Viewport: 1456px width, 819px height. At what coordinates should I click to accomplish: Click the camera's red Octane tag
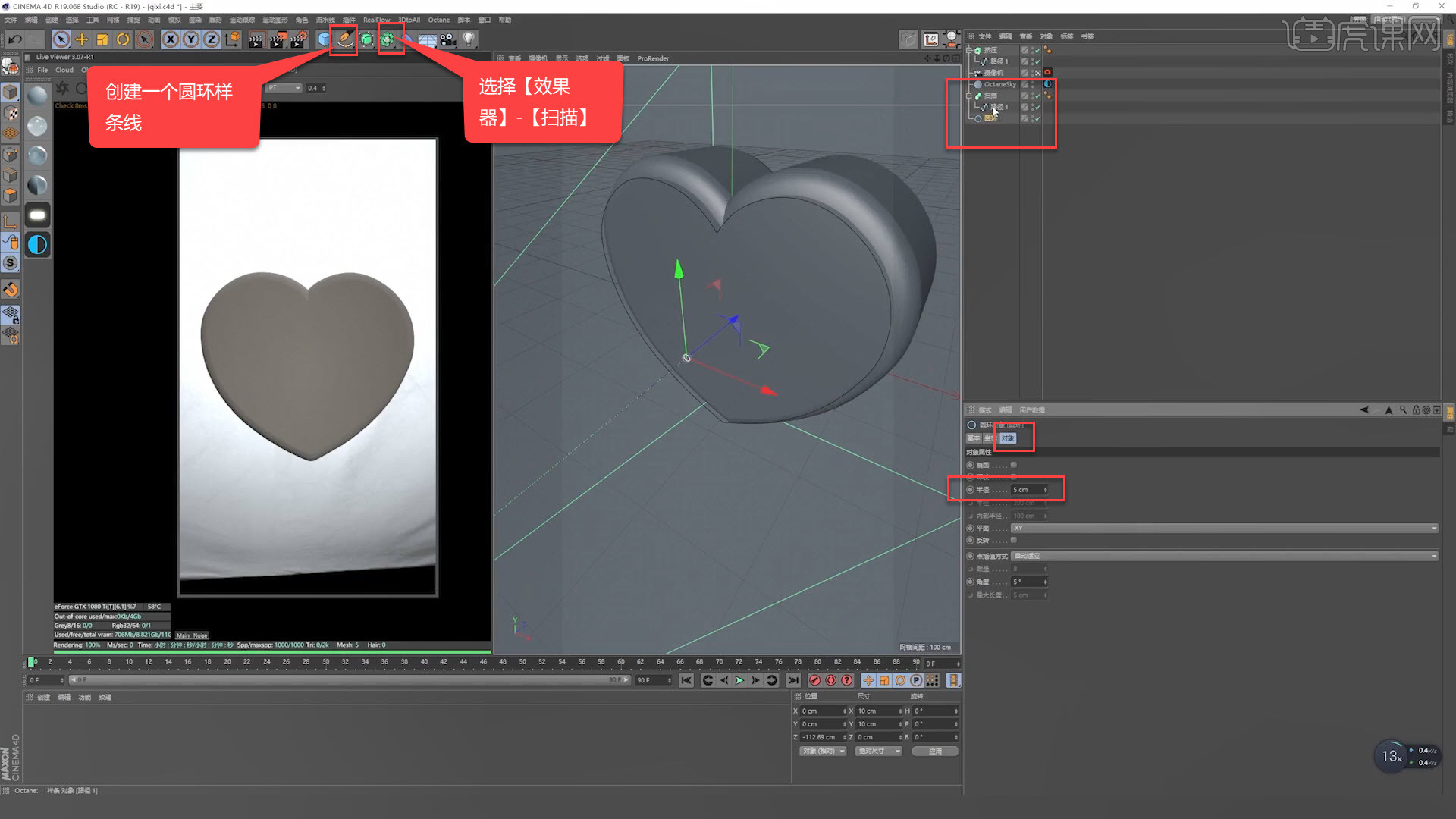(1047, 73)
